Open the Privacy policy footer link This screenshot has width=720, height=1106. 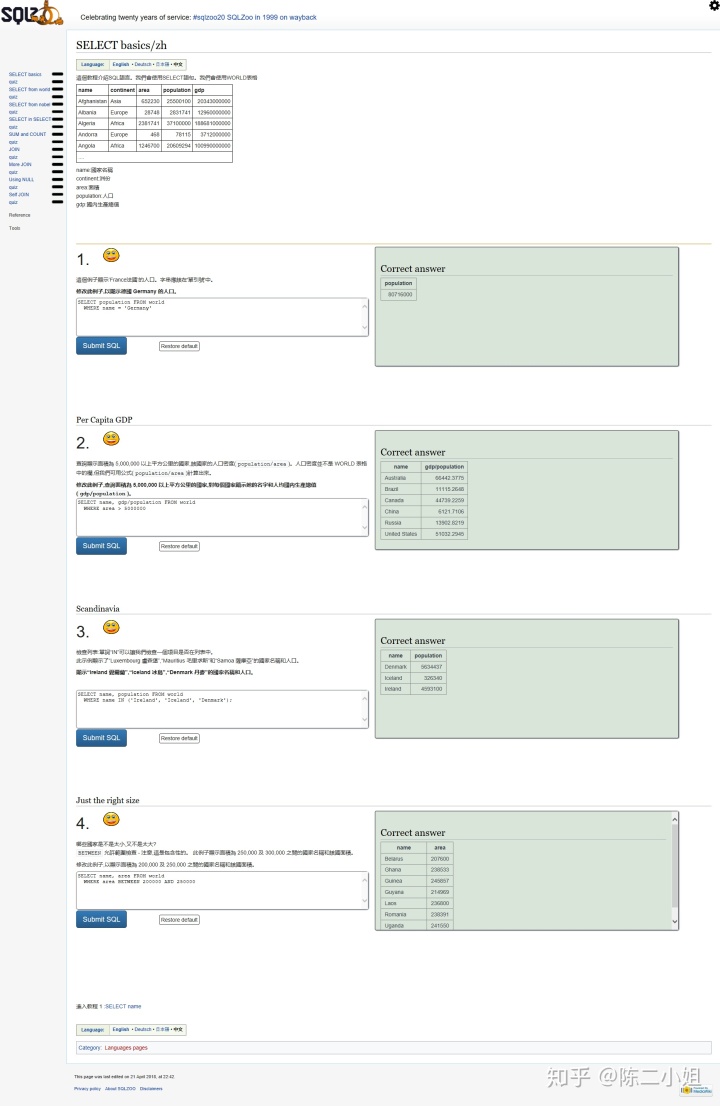point(87,1088)
